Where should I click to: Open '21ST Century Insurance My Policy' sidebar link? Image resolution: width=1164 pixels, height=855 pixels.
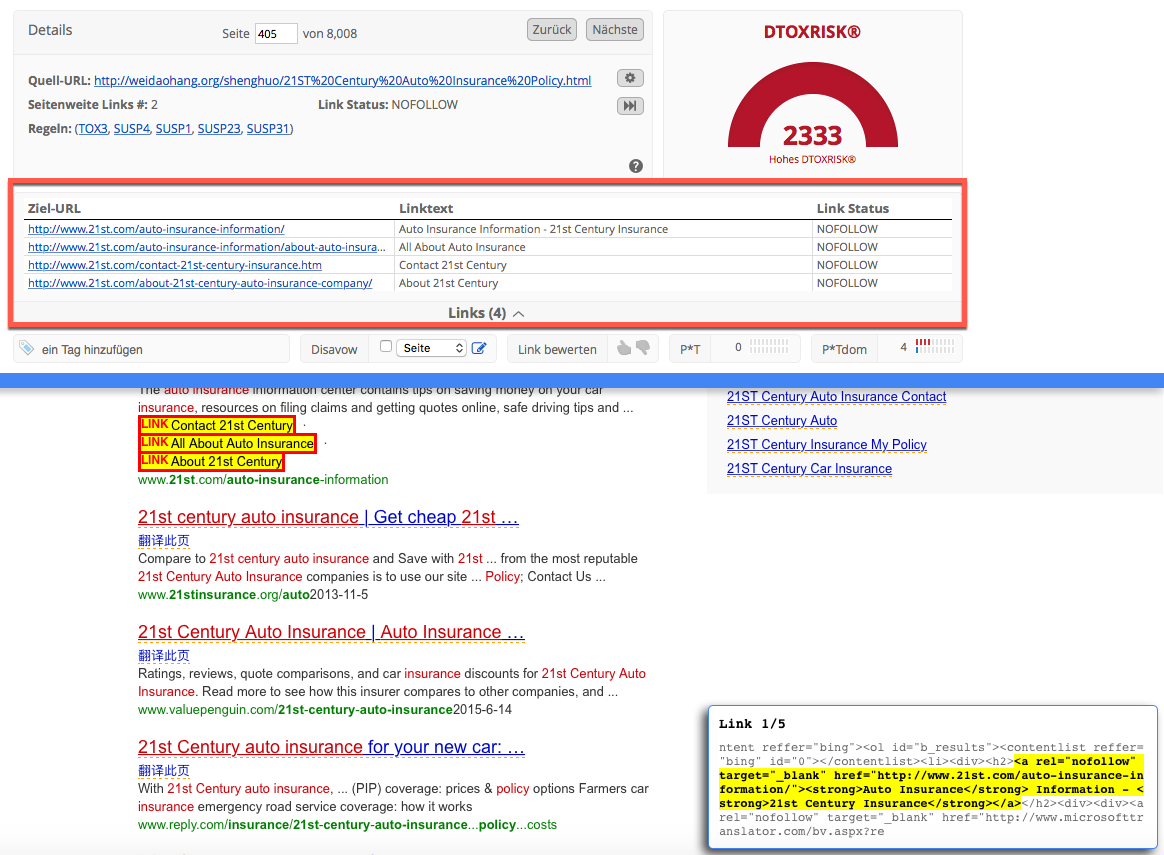827,445
